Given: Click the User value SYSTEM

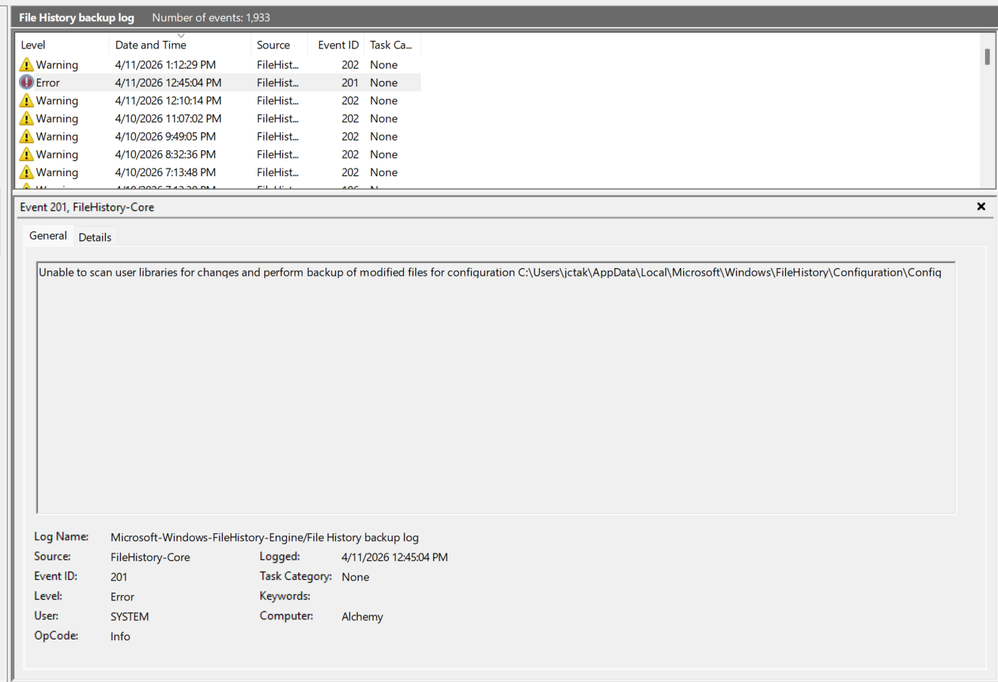Looking at the screenshot, I should 129,616.
